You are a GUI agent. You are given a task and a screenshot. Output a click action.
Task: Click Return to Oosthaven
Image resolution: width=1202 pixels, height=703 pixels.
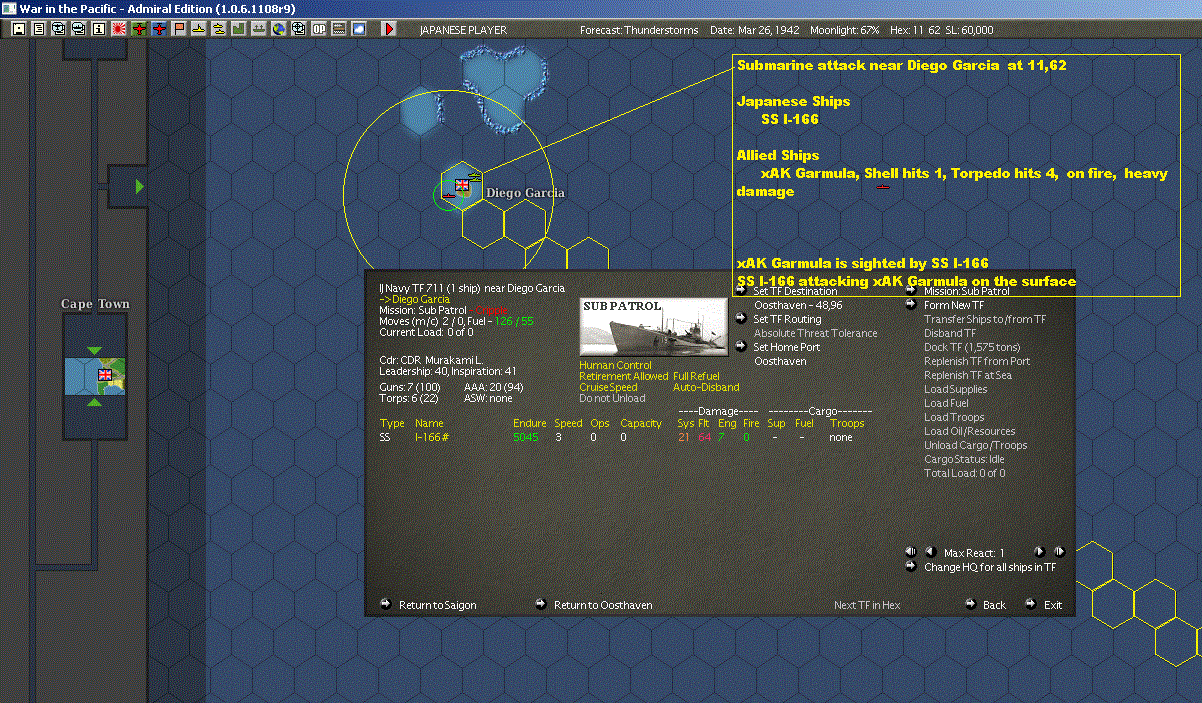[x=603, y=605]
